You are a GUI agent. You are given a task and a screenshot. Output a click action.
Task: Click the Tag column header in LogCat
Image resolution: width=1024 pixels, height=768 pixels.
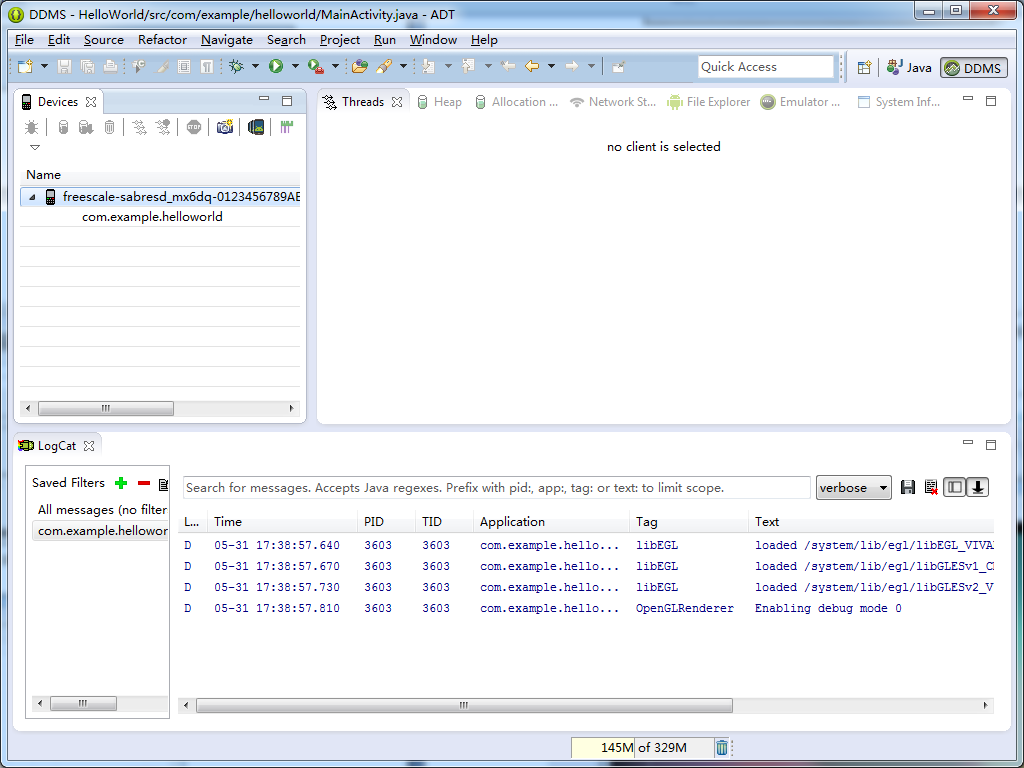(x=688, y=522)
